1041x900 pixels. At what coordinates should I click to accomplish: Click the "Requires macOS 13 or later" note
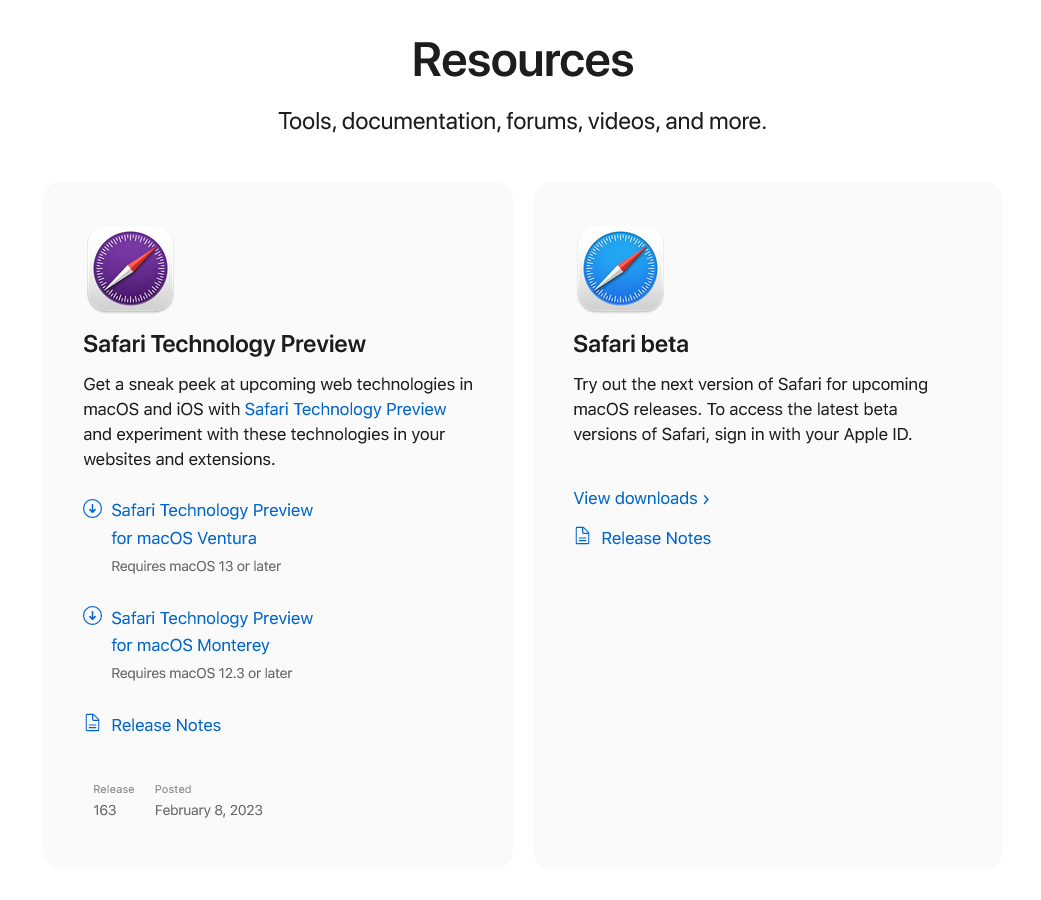click(196, 566)
